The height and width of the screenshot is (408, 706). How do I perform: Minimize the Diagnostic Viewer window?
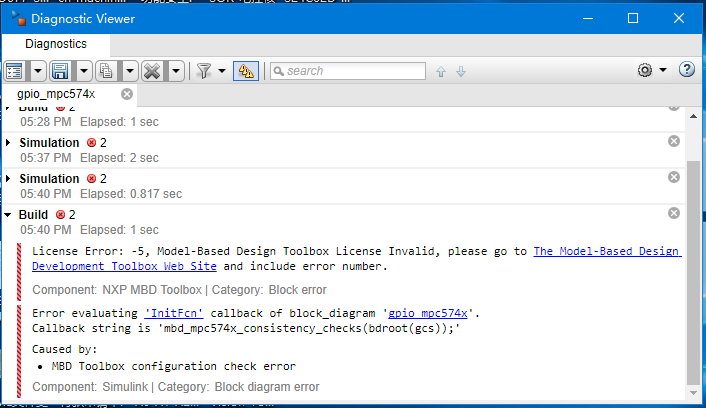588,18
